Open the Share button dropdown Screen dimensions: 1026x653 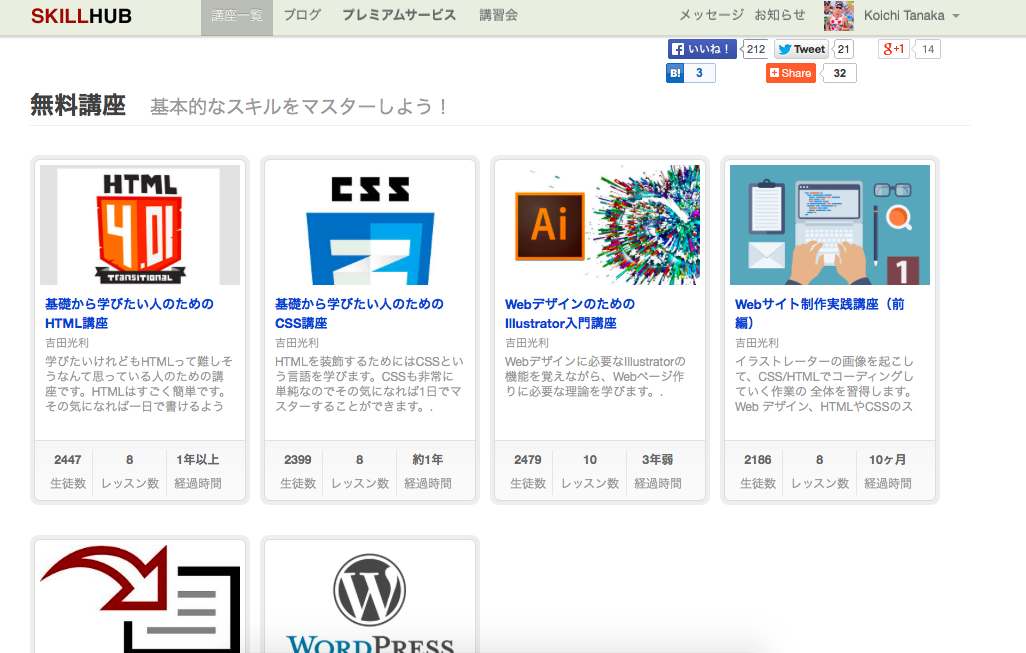(x=790, y=72)
